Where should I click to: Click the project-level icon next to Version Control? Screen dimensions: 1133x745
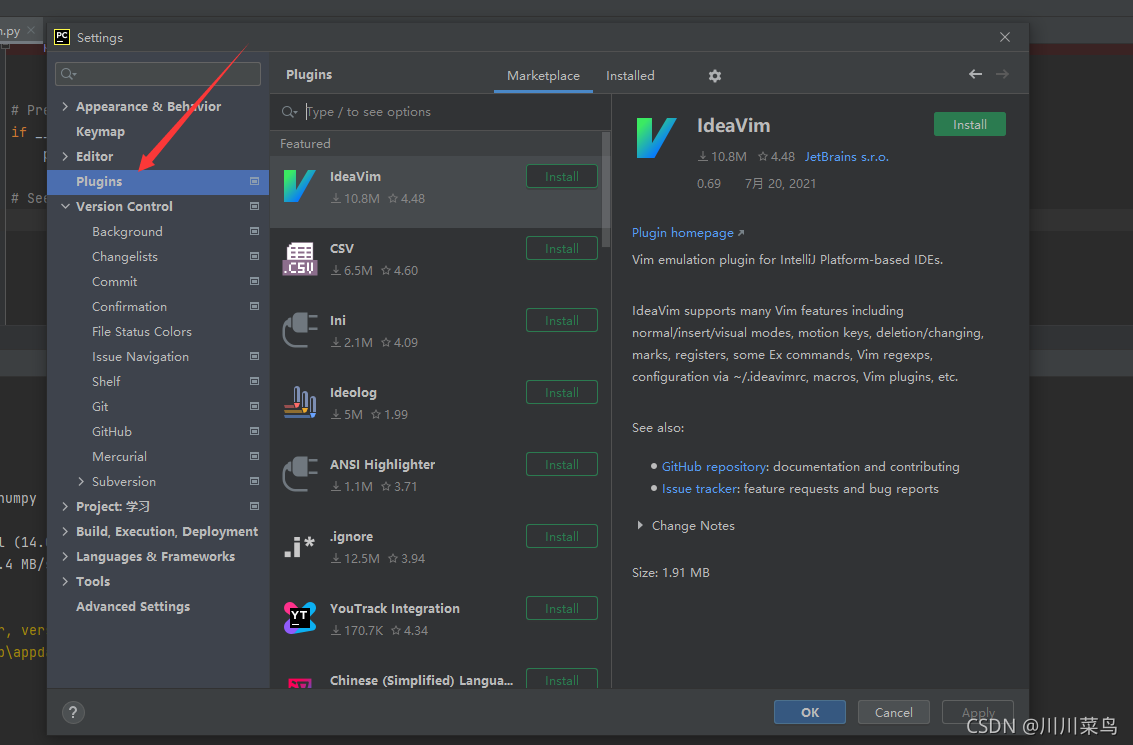254,207
